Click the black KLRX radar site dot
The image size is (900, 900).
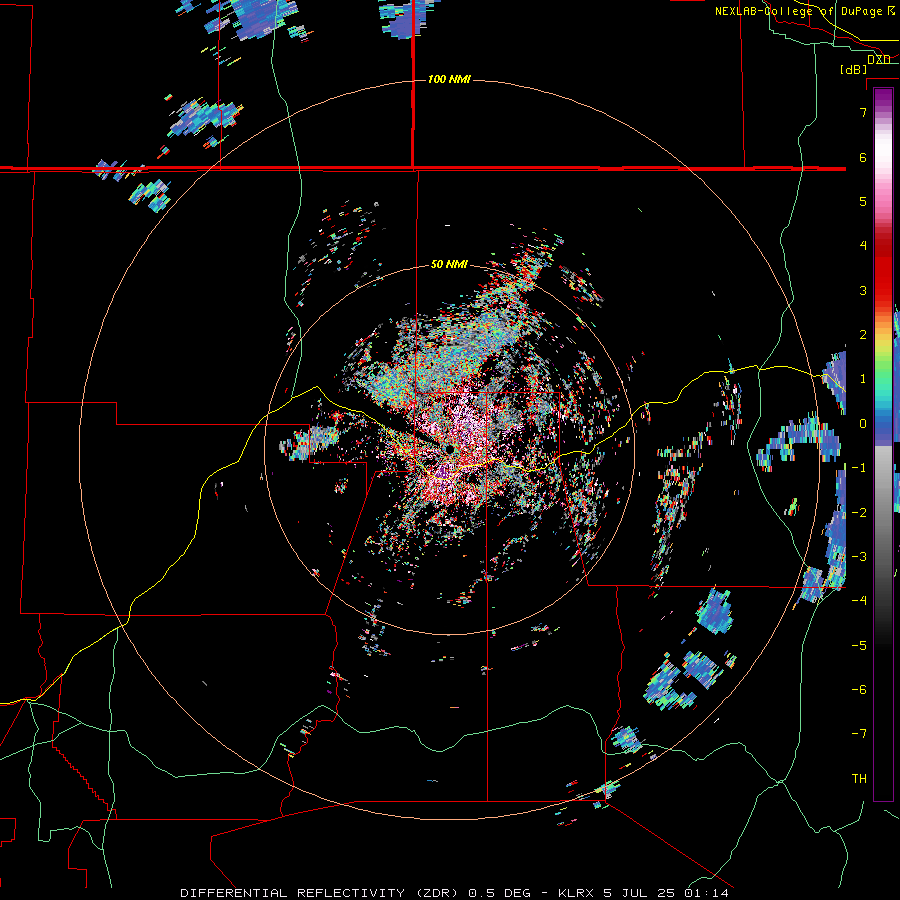[450, 449]
